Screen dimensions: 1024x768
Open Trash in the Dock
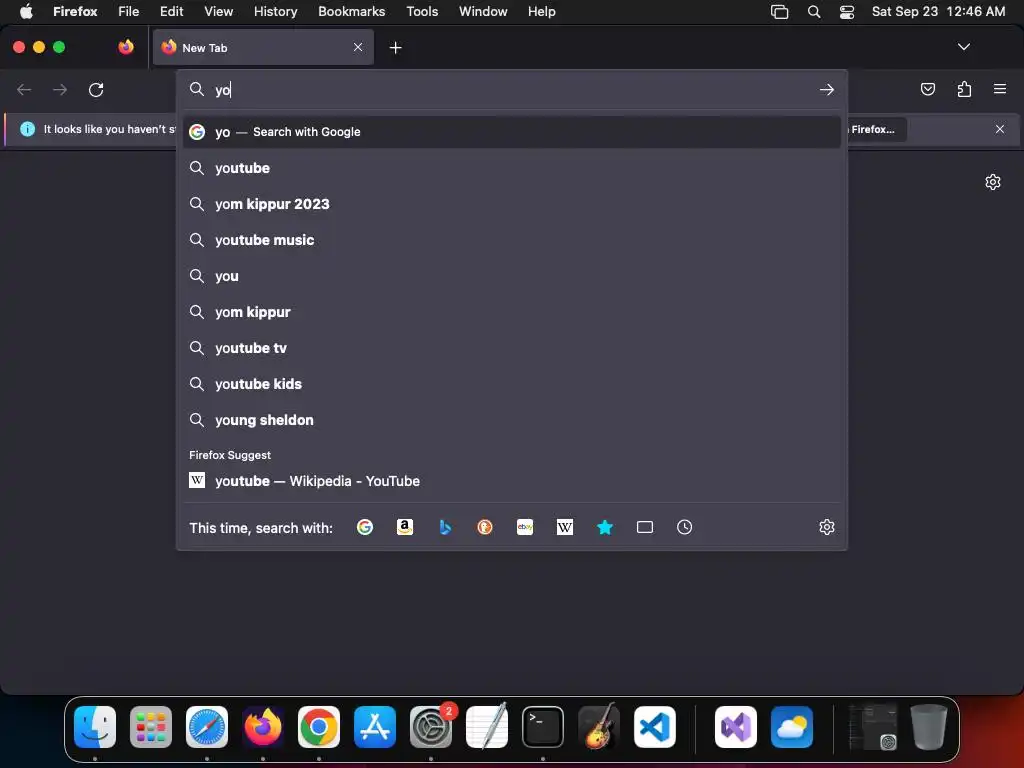tap(929, 727)
